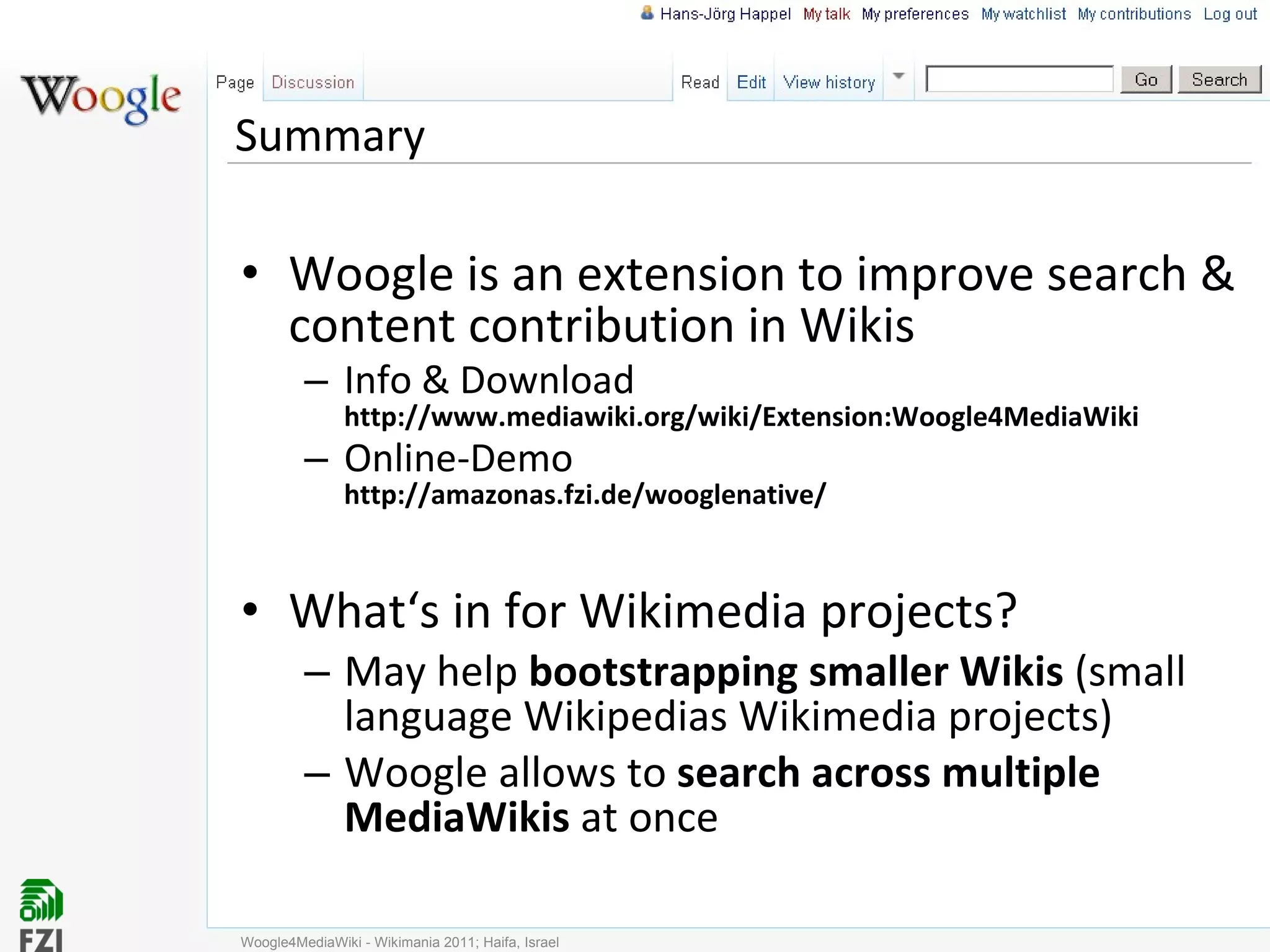Open the View history tab
The width and height of the screenshot is (1270, 952).
click(829, 82)
